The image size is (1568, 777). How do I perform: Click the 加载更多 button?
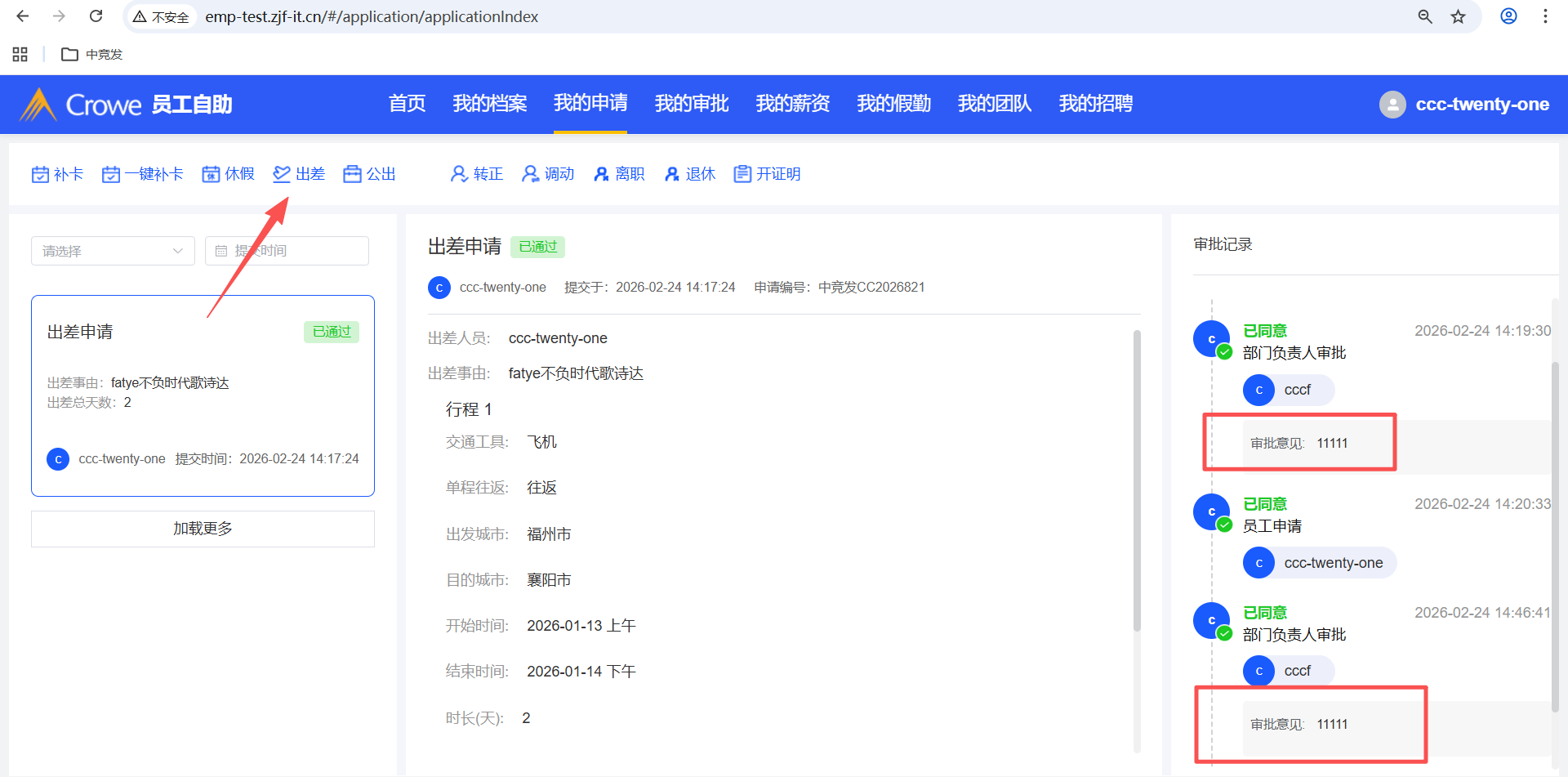click(203, 529)
